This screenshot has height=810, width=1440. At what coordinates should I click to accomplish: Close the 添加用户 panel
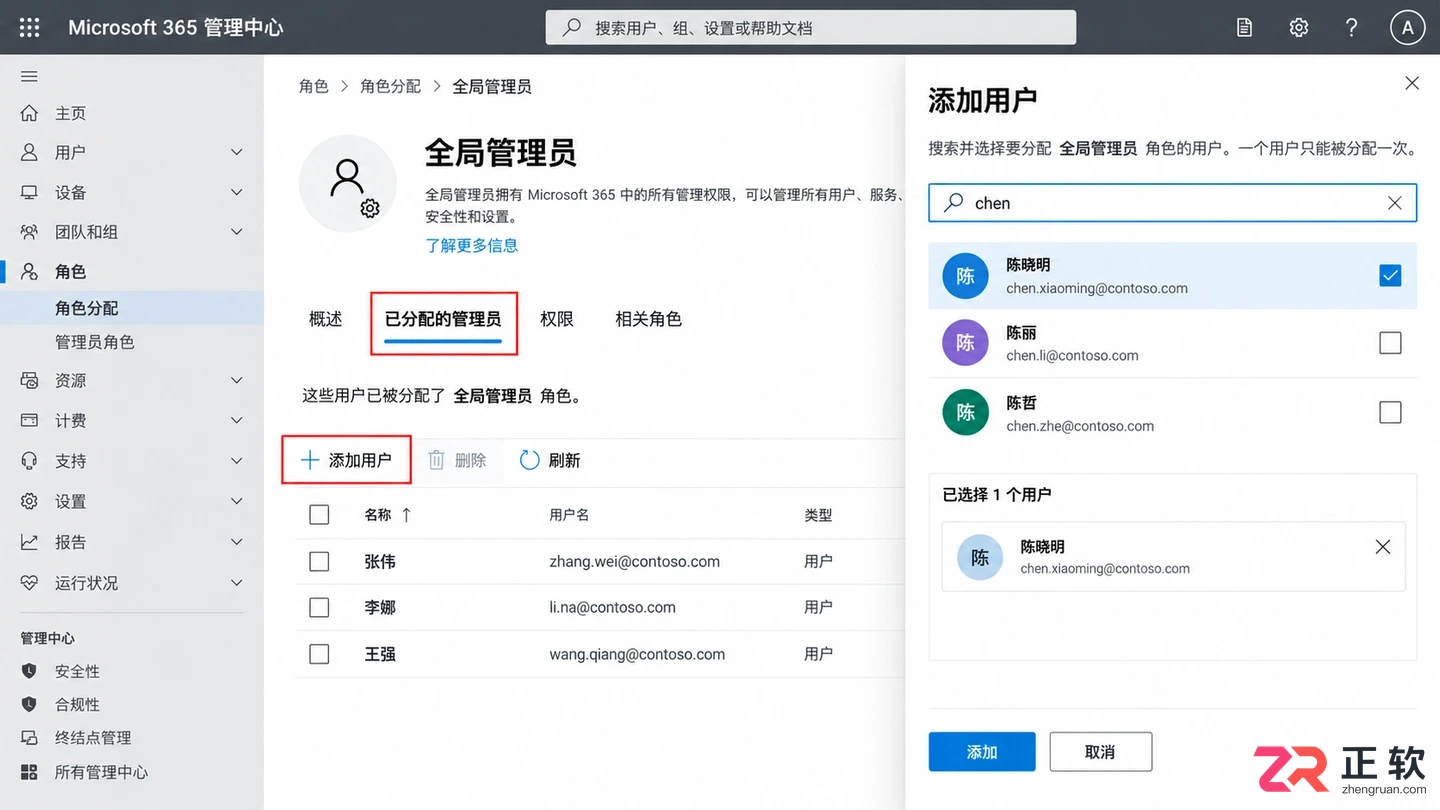point(1412,84)
